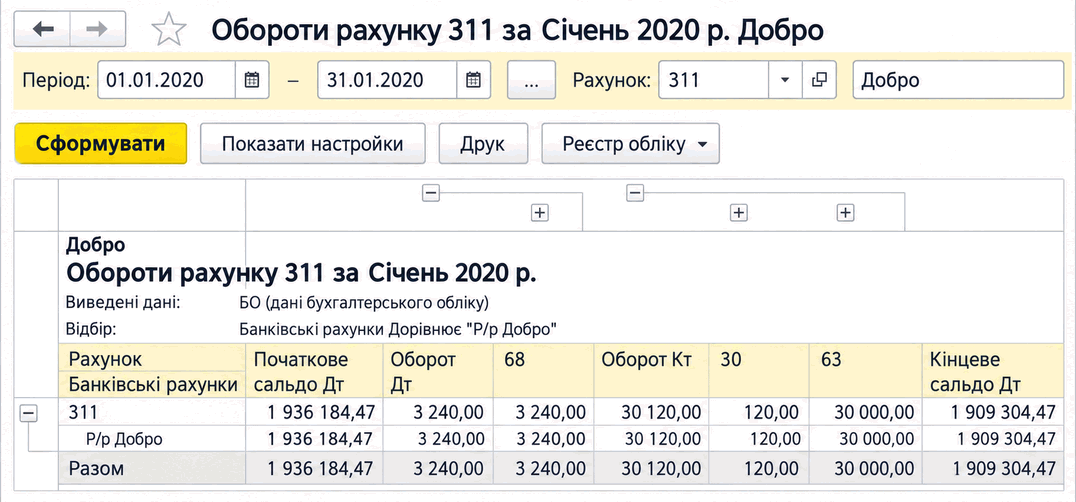Collapse the Оборот Дт column group
This screenshot has height=502, width=1076.
[x=431, y=193]
